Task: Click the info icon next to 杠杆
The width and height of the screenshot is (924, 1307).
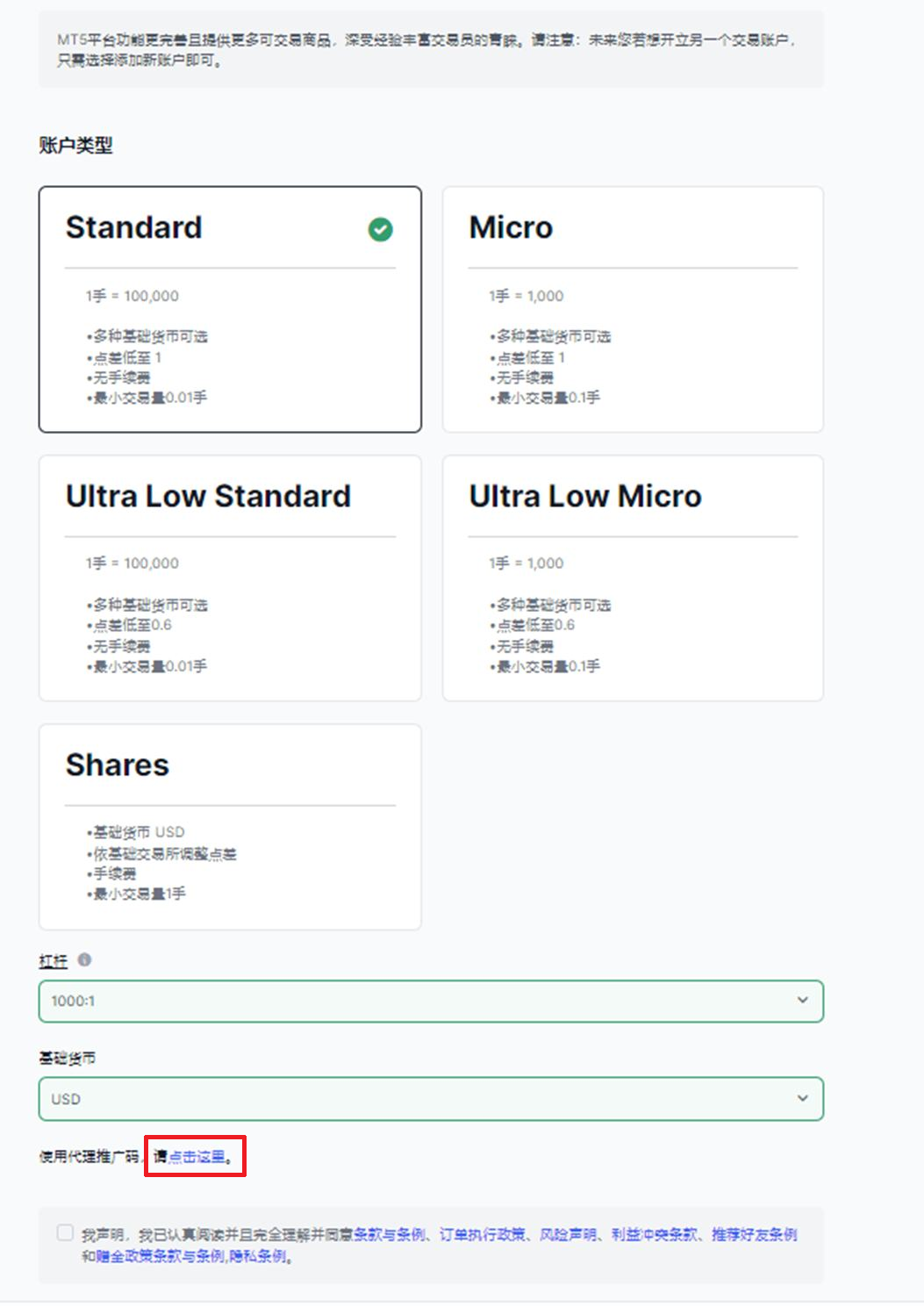Action: pyautogui.click(x=84, y=960)
